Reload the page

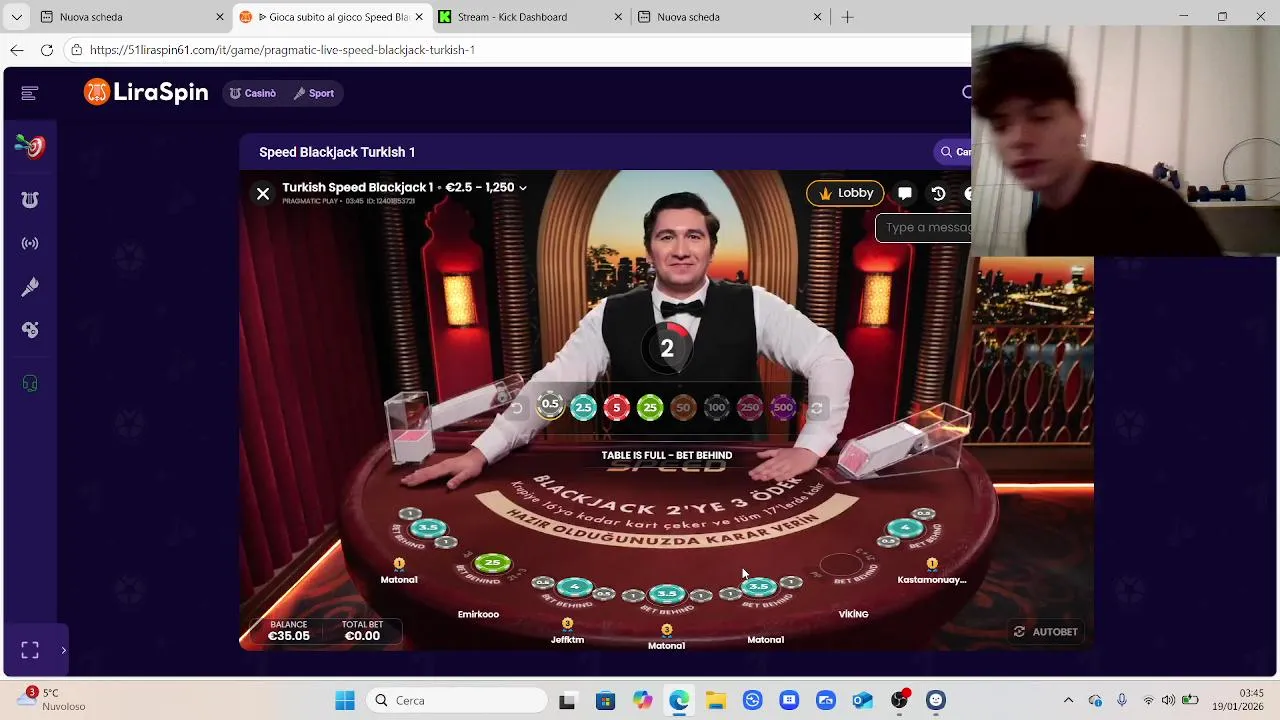coord(46,50)
